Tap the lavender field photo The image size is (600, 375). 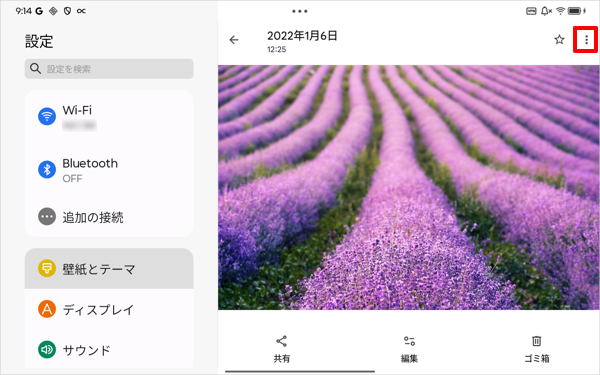tap(409, 187)
